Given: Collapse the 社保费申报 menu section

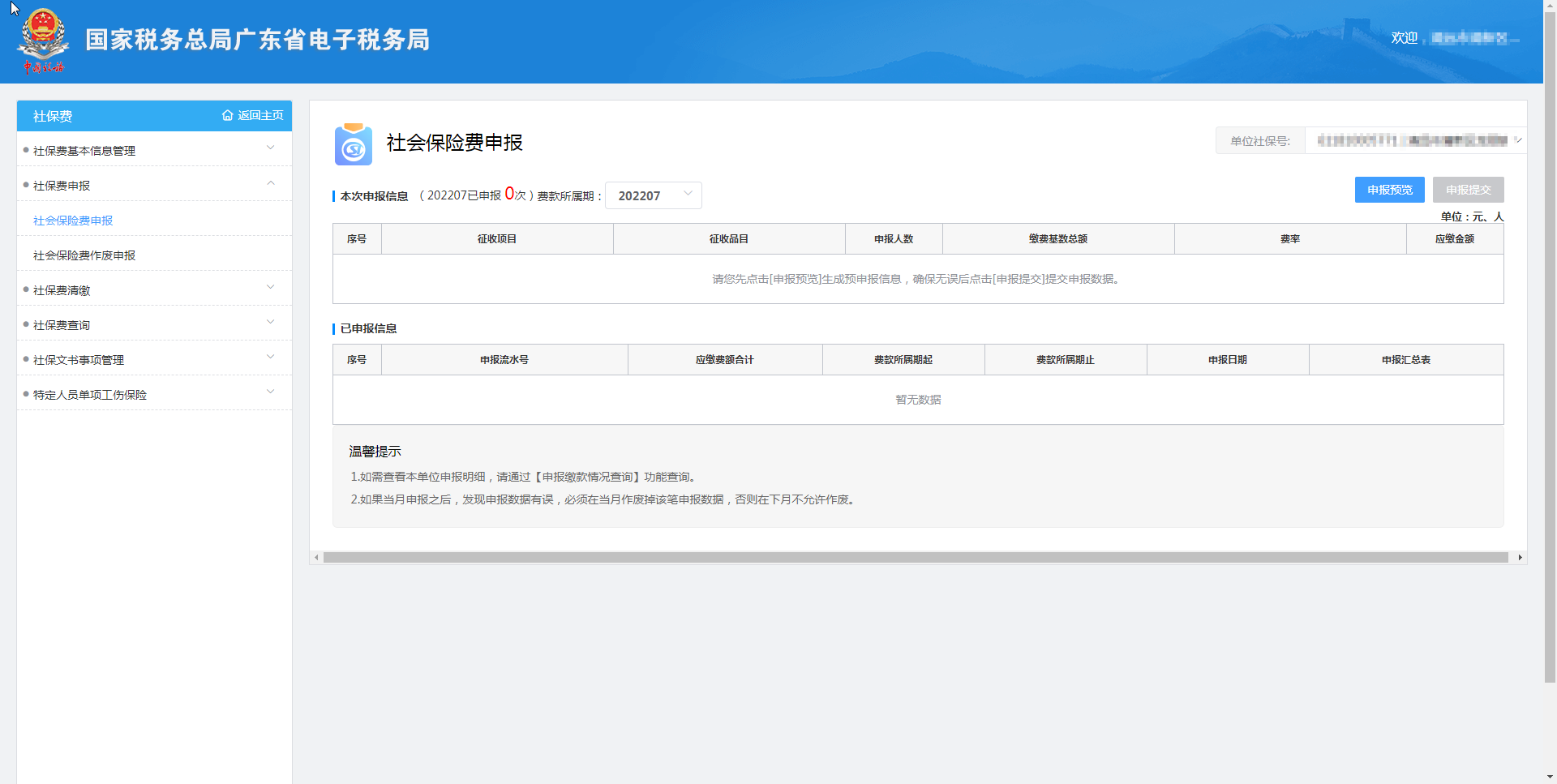Looking at the screenshot, I should coord(271,183).
